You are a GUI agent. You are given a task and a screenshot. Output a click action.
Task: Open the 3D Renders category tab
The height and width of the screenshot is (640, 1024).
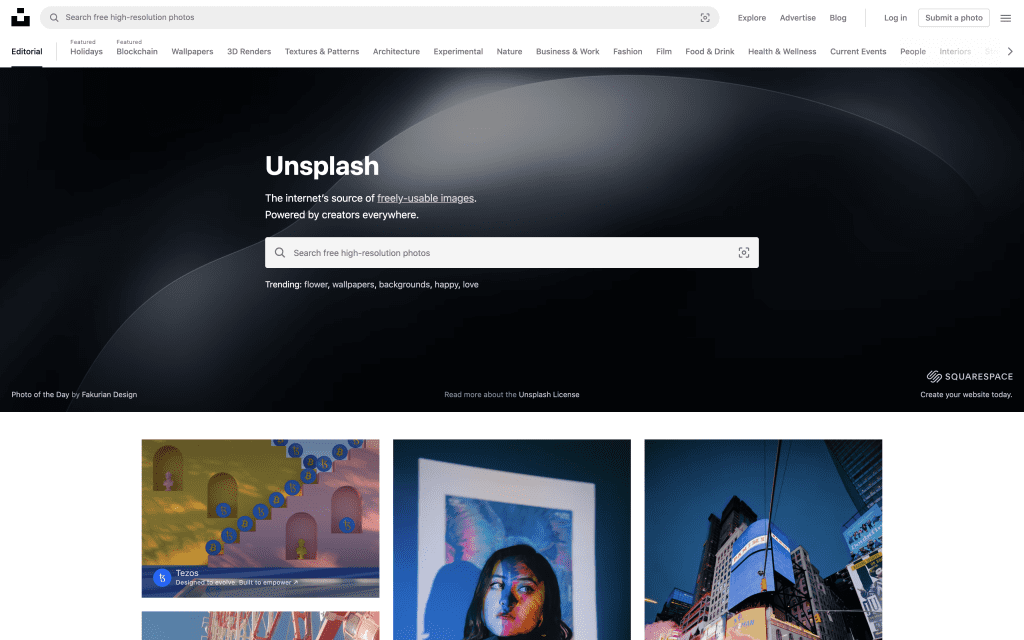coord(249,52)
